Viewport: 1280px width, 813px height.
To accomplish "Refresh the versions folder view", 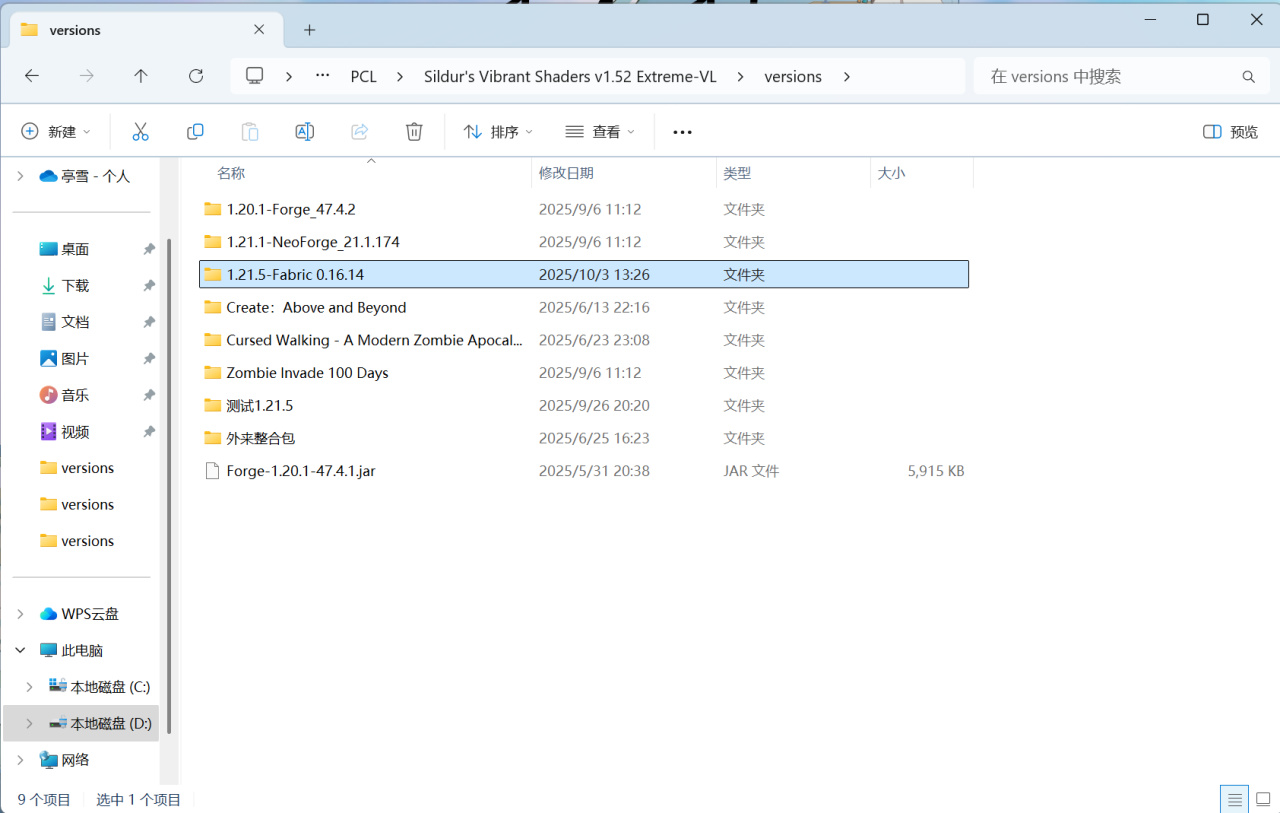I will pyautogui.click(x=196, y=76).
